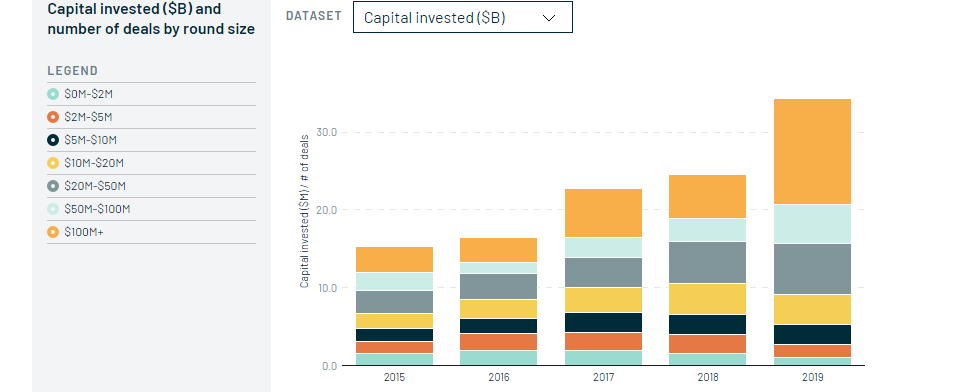Click the 2019 $10M-$20M yellow segment
This screenshot has width=959, height=392.
coord(812,309)
